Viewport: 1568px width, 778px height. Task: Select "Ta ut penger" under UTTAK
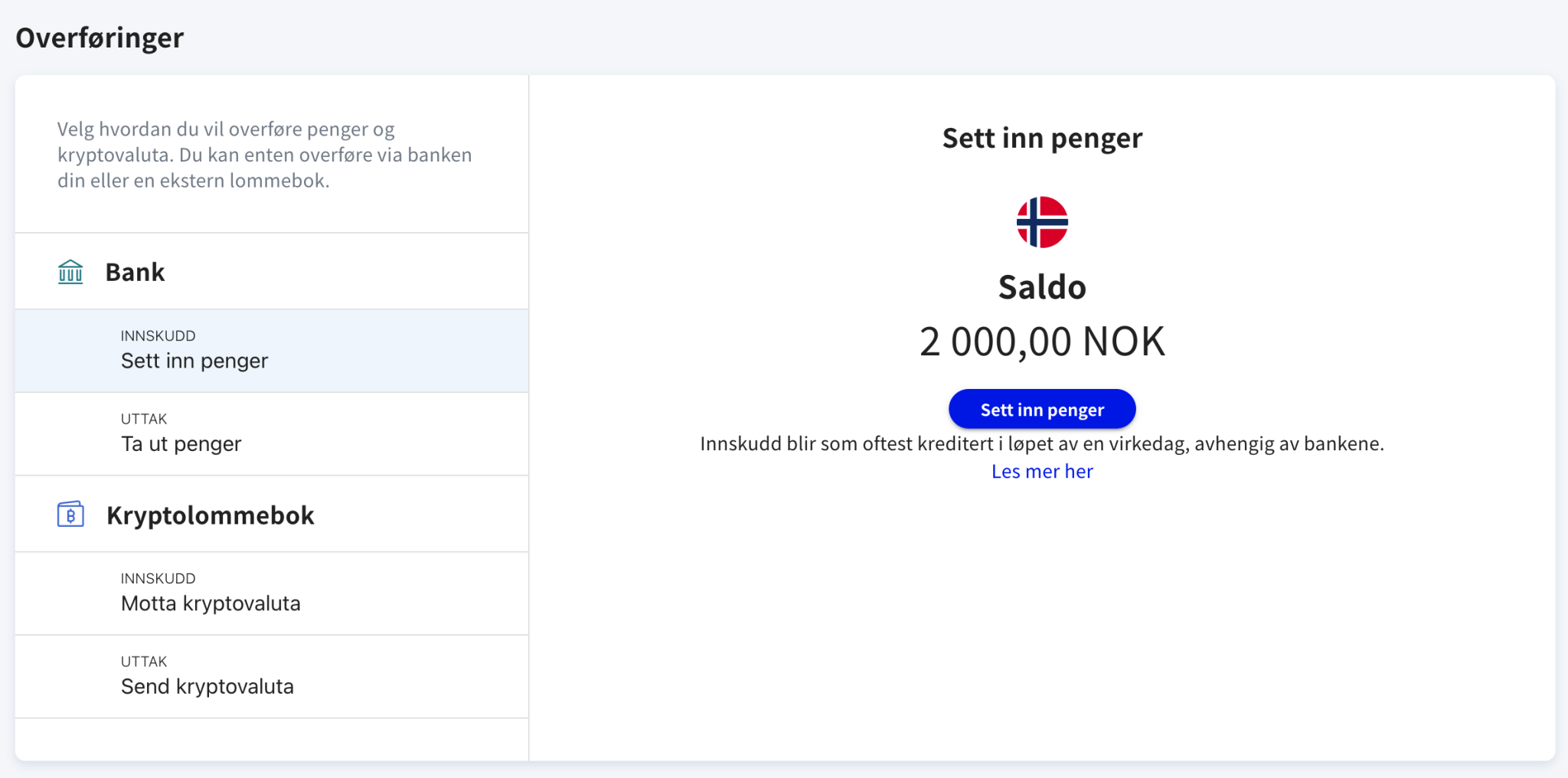(x=181, y=443)
